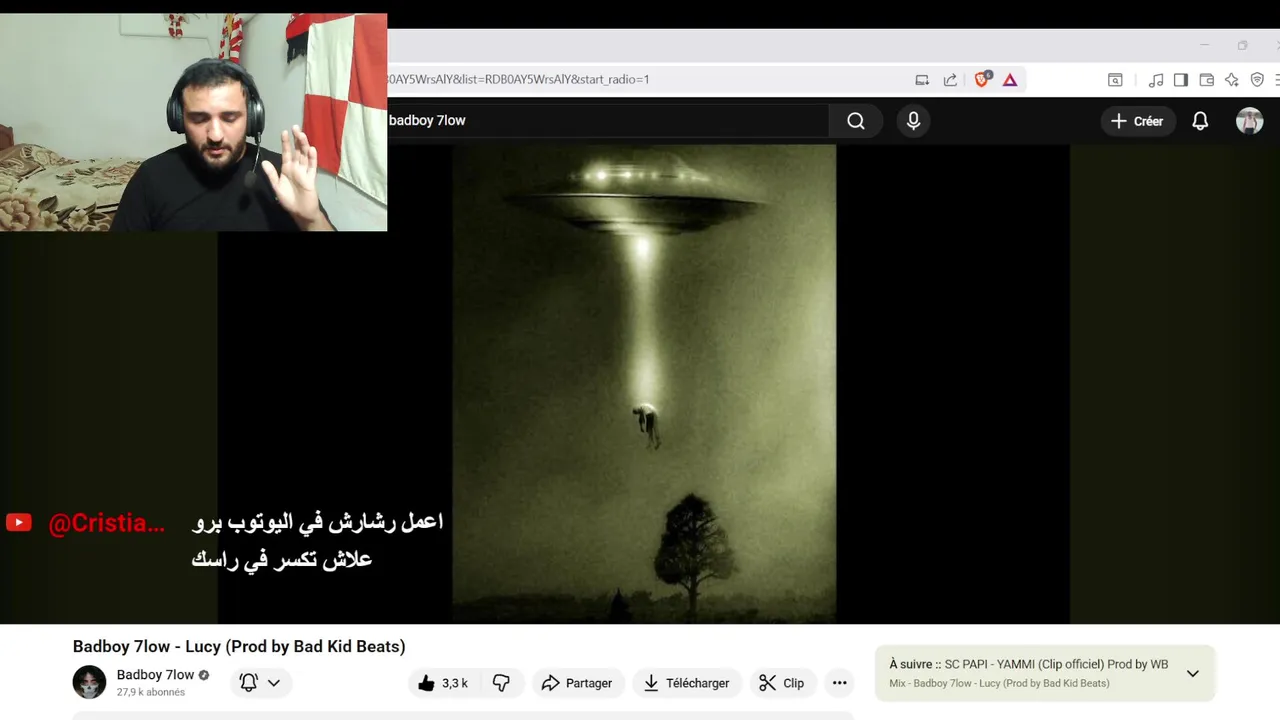1280x720 pixels.
Task: Click the '27,9 k abonnés' subscriber count
Action: 151,692
